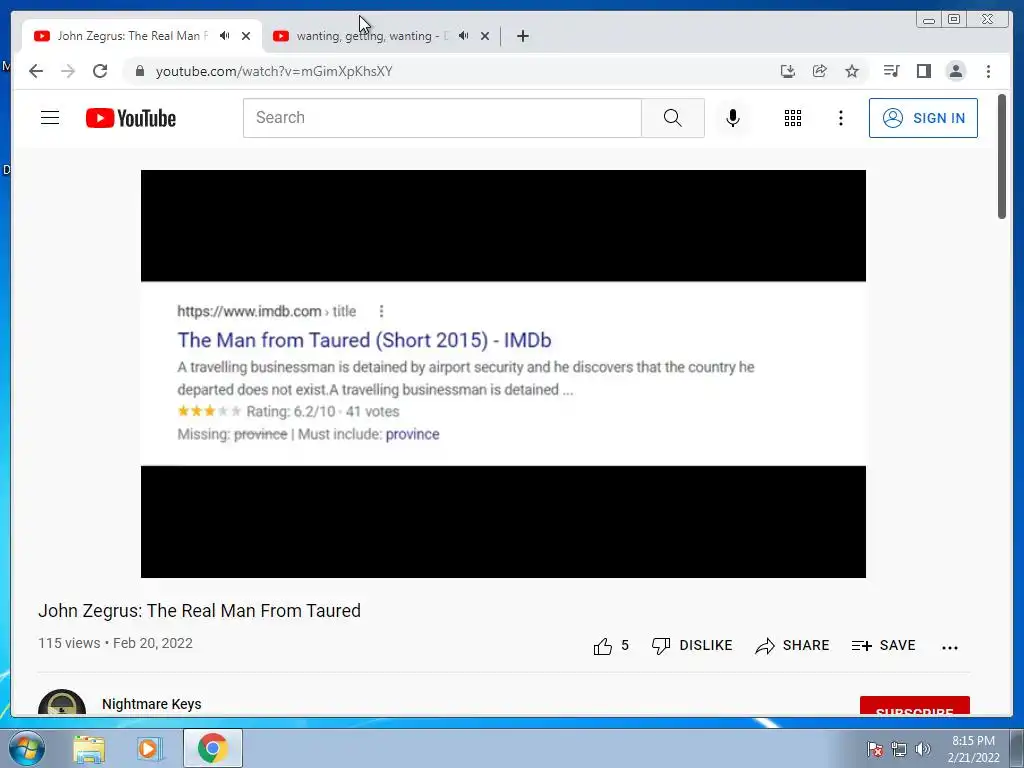Viewport: 1024px width, 768px height.
Task: Go to the YouTube home logo
Action: point(131,118)
